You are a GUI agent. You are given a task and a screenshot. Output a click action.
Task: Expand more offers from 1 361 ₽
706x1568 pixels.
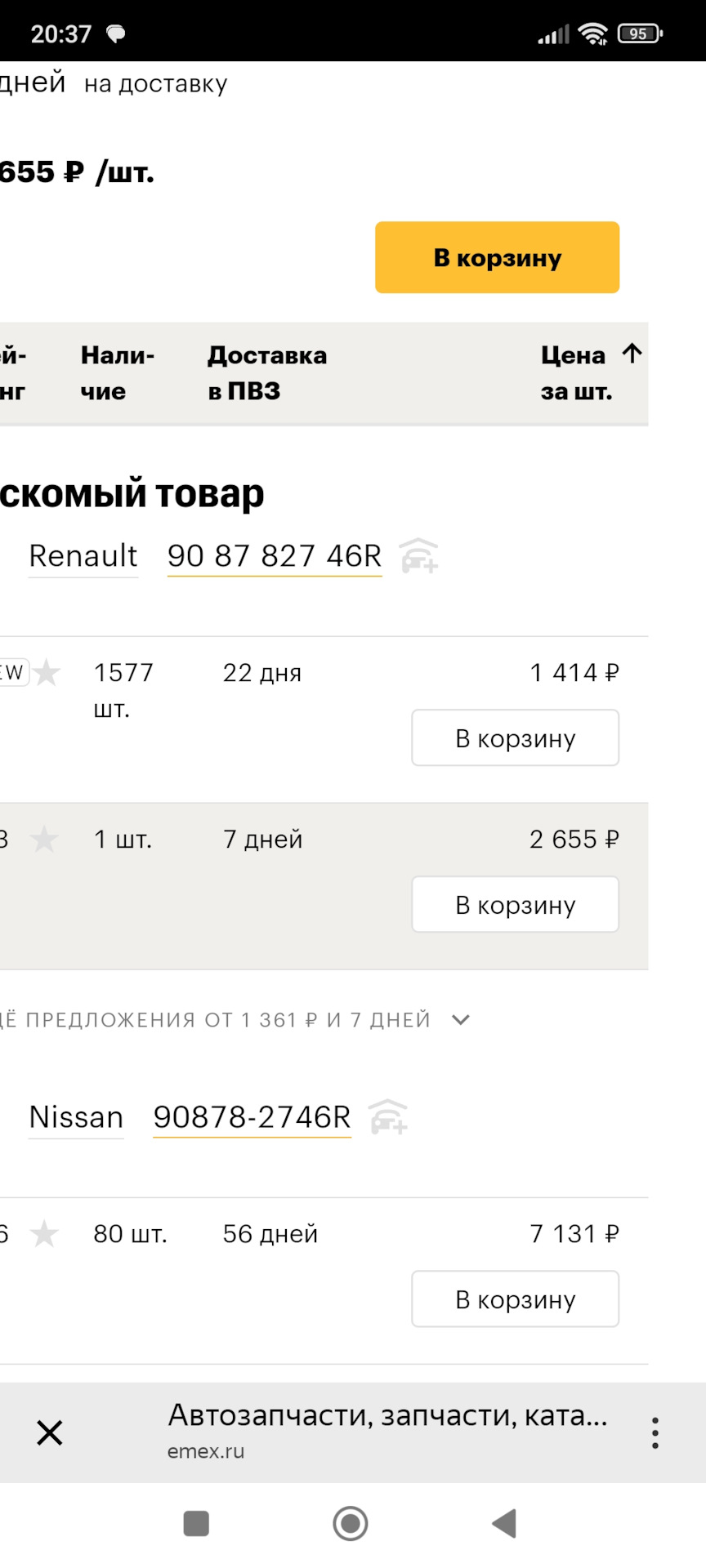(461, 1020)
